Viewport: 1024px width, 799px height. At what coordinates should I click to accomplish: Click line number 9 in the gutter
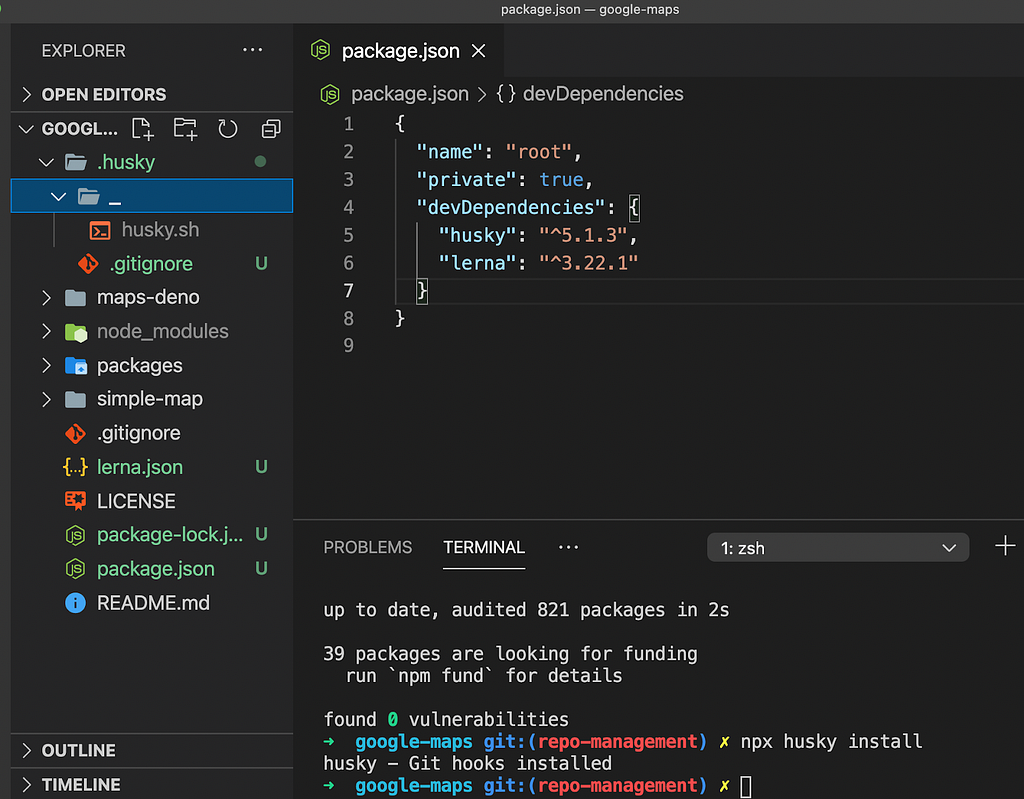[349, 345]
